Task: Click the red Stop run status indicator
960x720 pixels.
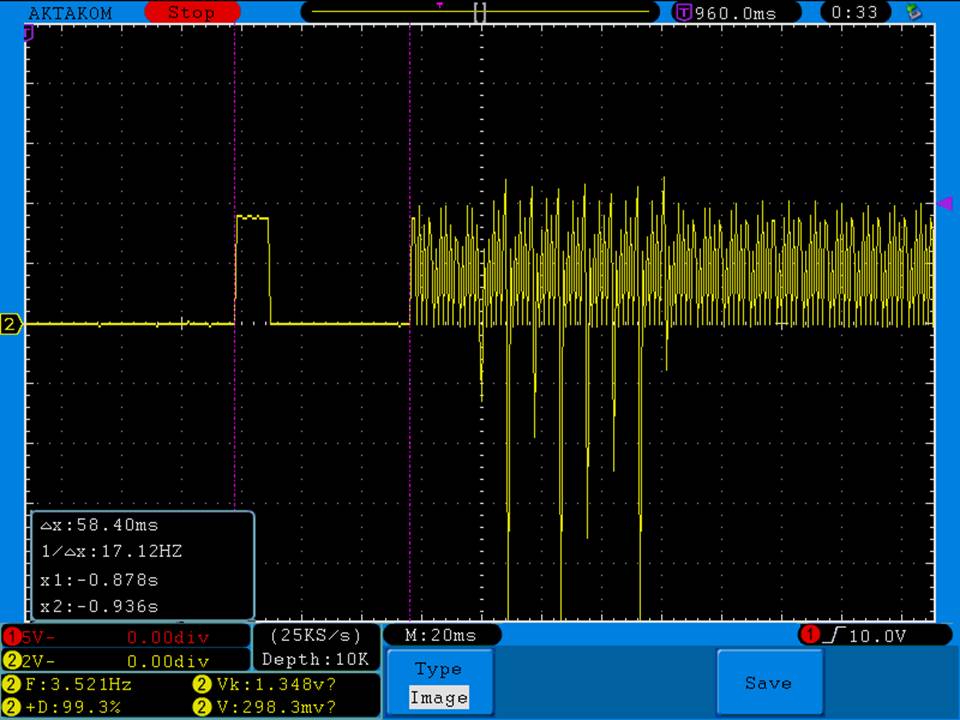Action: (x=191, y=13)
